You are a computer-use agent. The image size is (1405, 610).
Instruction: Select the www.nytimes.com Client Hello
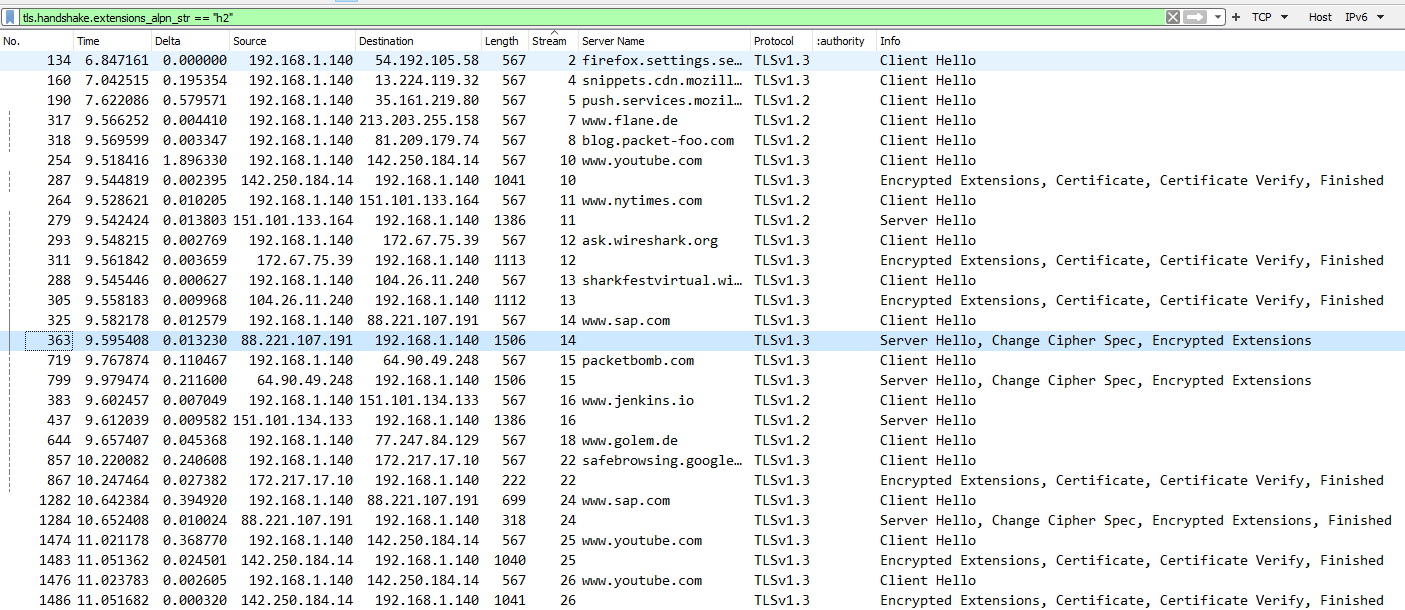702,200
